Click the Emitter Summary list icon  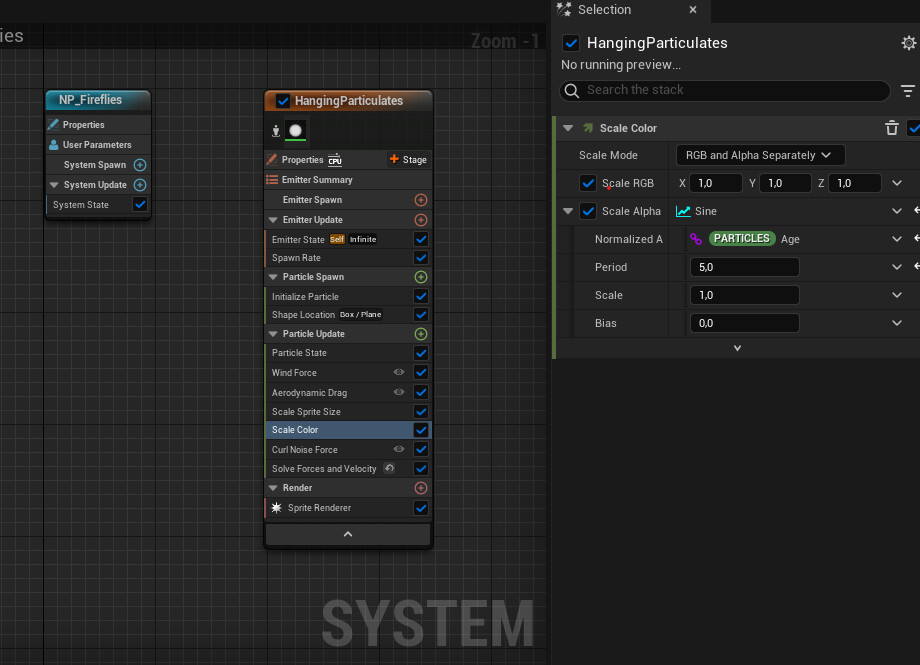[272, 180]
